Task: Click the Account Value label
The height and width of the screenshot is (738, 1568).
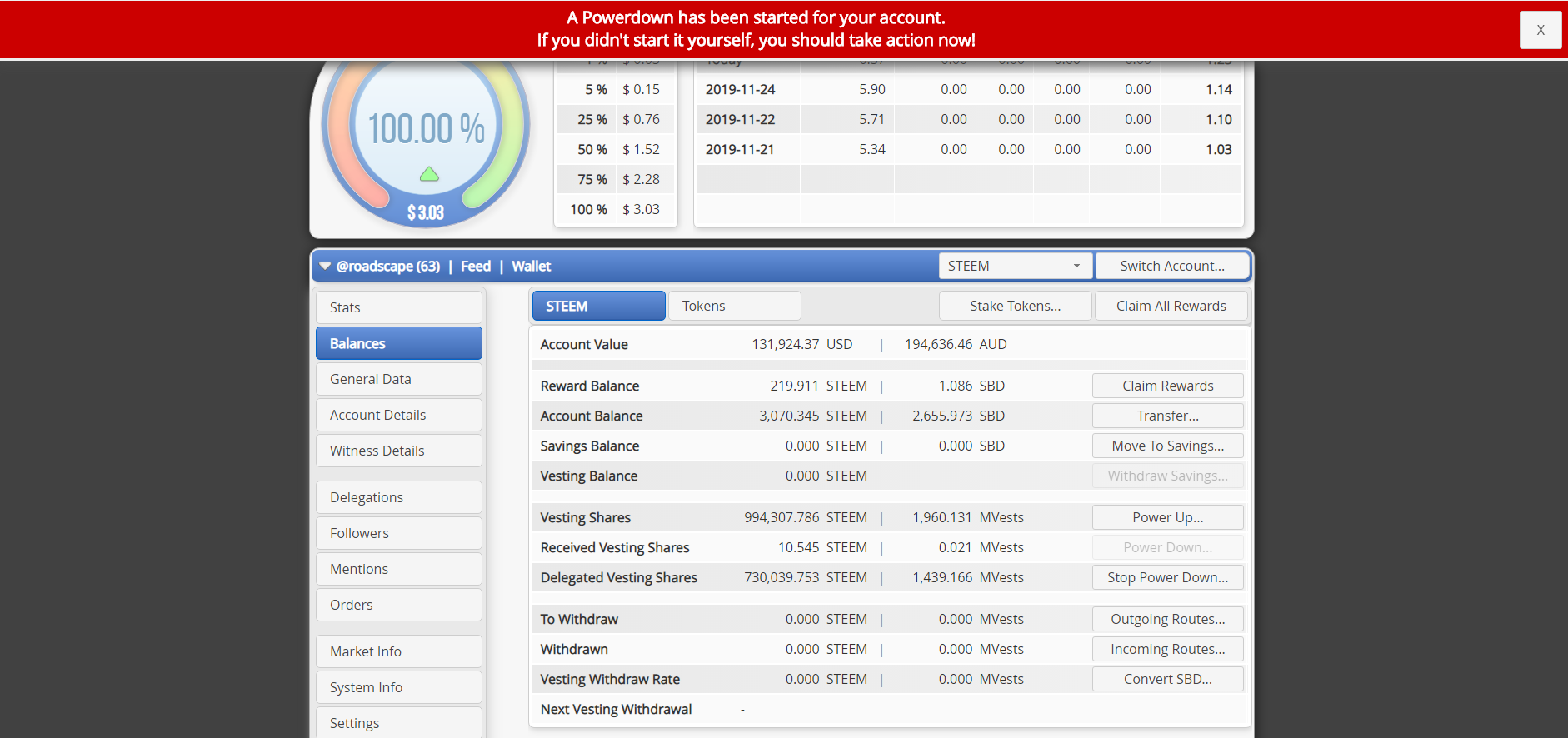Action: [584, 344]
